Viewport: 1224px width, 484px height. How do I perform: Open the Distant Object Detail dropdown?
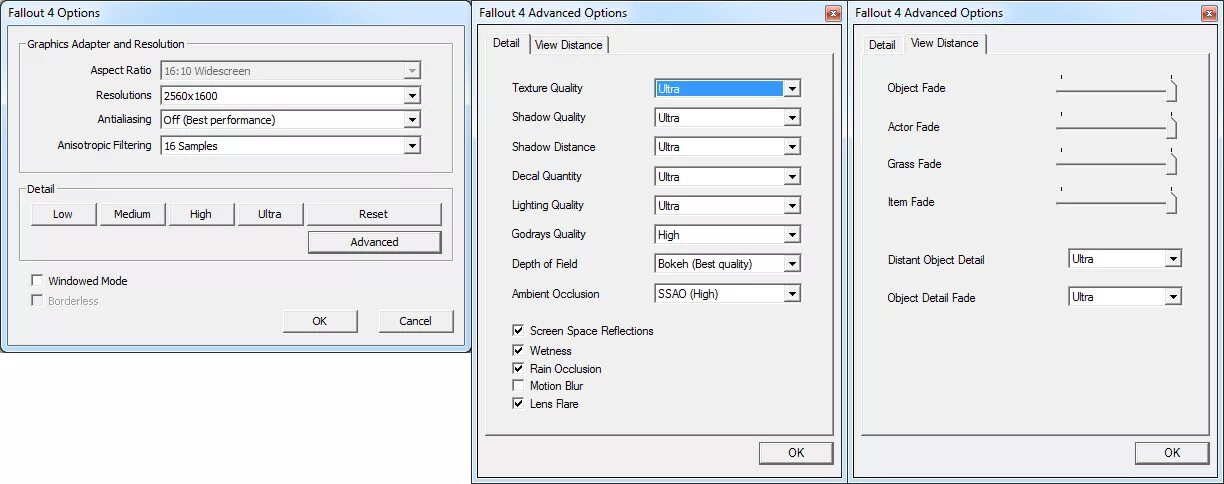click(x=1125, y=259)
